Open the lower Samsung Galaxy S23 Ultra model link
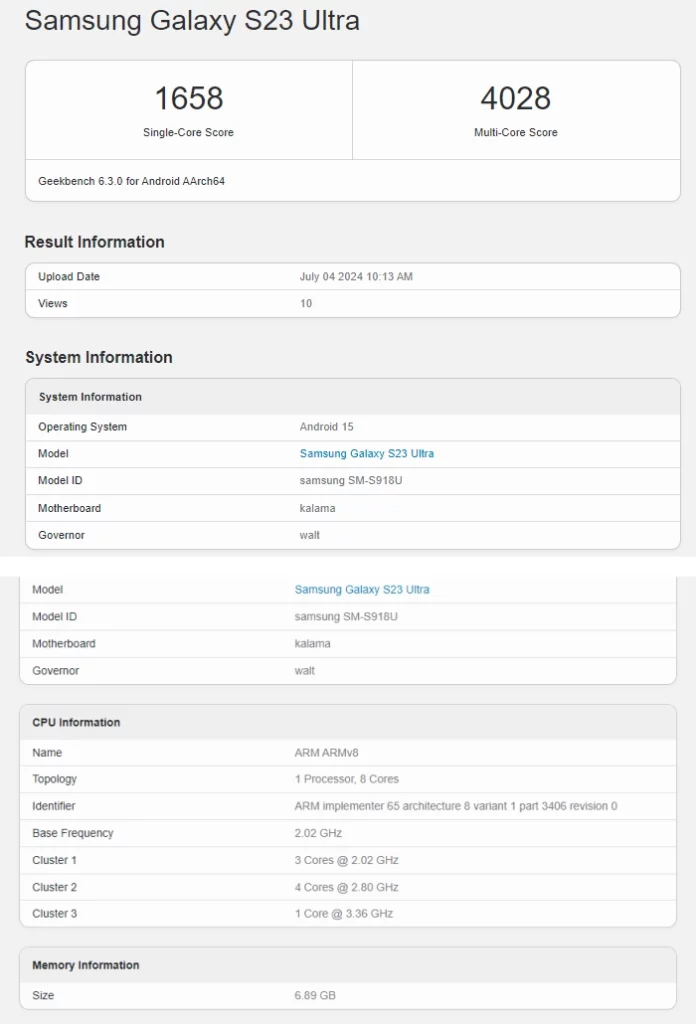The height and width of the screenshot is (1024, 696). tap(362, 589)
